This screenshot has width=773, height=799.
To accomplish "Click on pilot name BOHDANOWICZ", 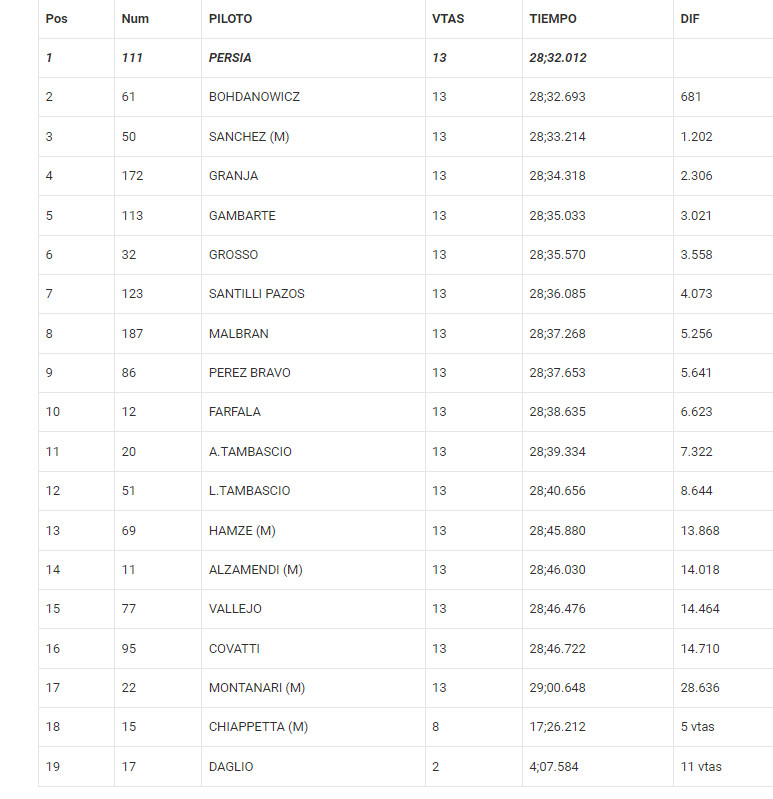I will tap(254, 97).
